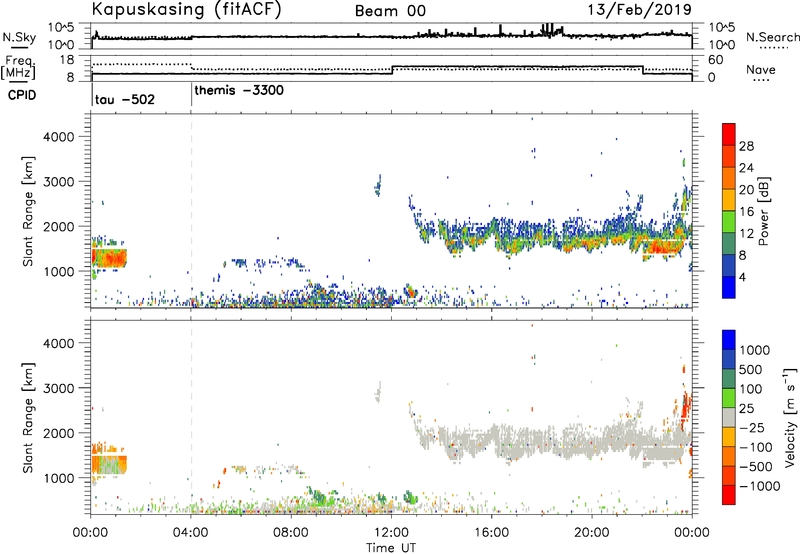Click the 20:00 time tick label
800x554 pixels.
click(x=592, y=533)
